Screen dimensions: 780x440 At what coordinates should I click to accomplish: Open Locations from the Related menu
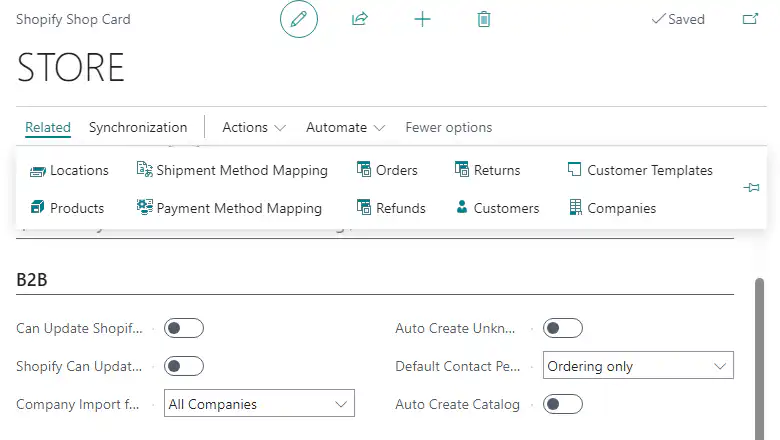(x=69, y=170)
